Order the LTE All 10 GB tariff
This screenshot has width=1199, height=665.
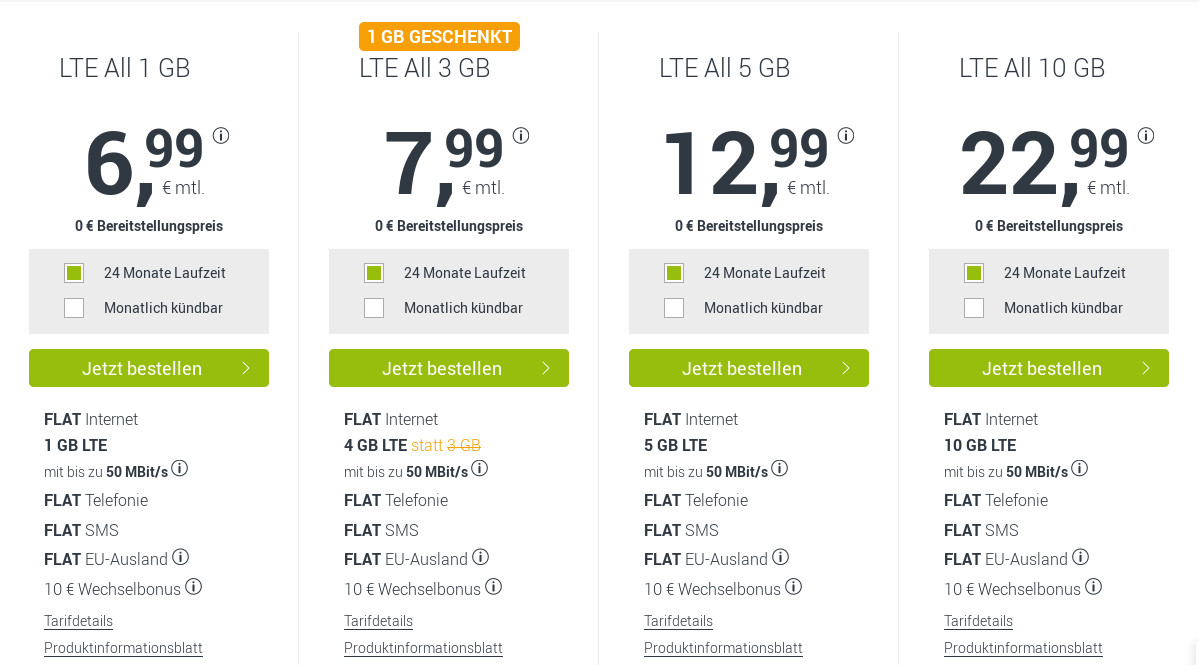(x=1049, y=368)
